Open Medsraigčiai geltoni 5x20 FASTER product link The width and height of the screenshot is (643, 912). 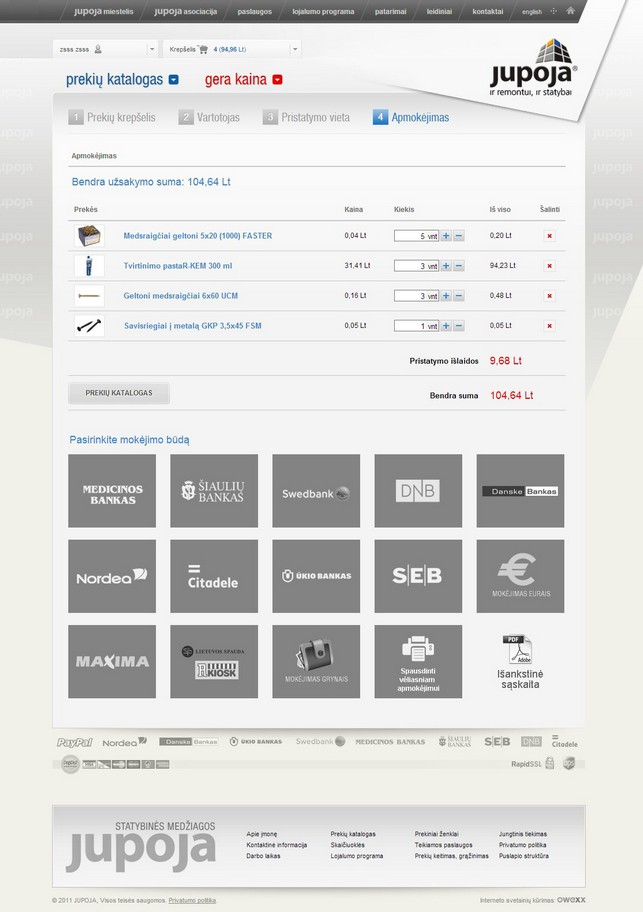coord(198,236)
